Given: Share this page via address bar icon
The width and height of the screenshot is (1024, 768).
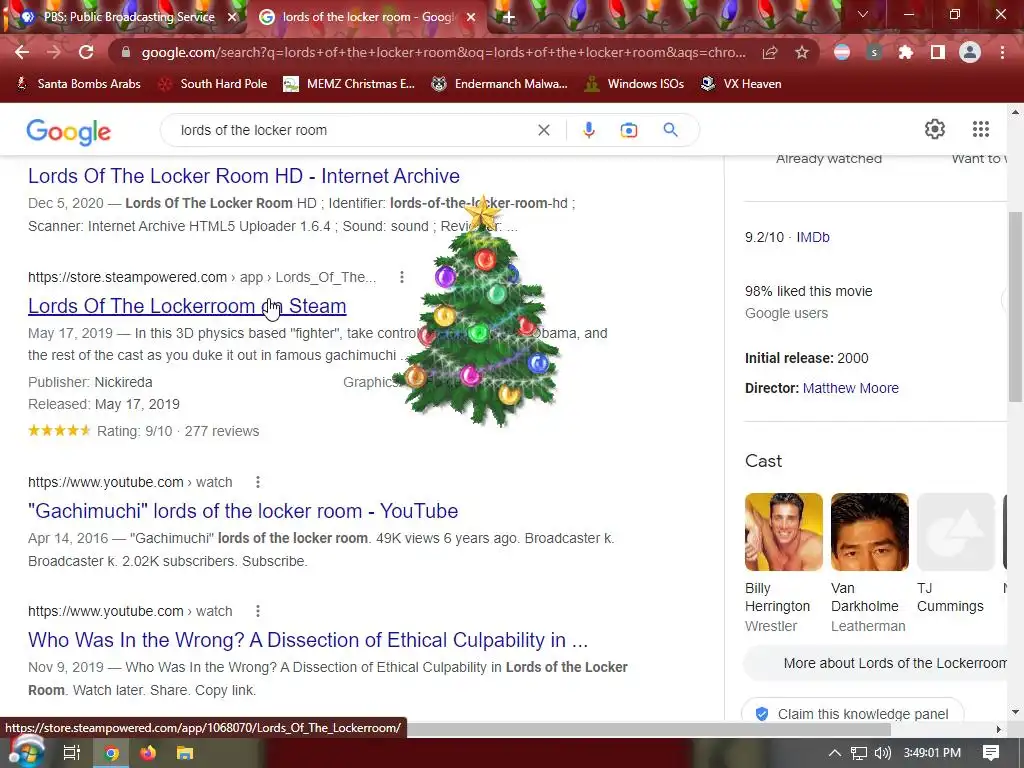Looking at the screenshot, I should pos(770,52).
